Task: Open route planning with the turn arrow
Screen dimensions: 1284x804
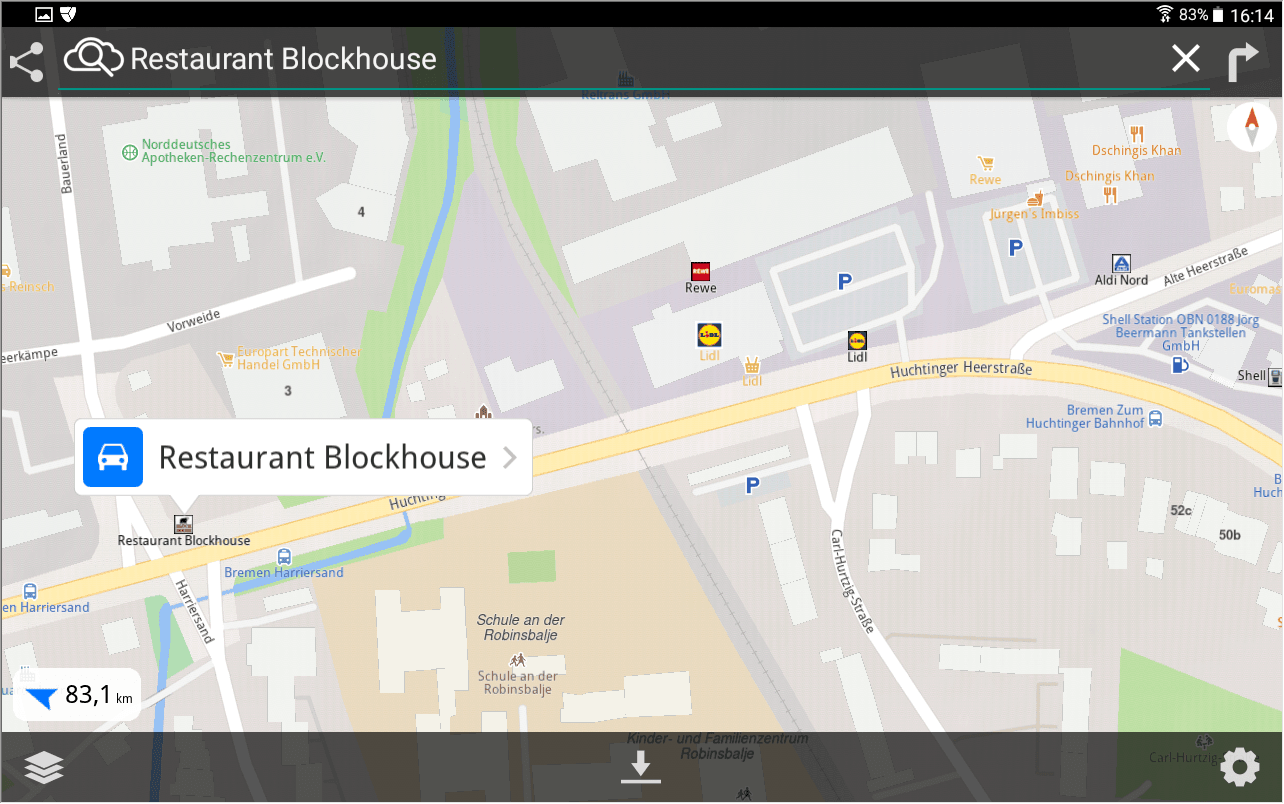Action: pyautogui.click(x=1242, y=62)
